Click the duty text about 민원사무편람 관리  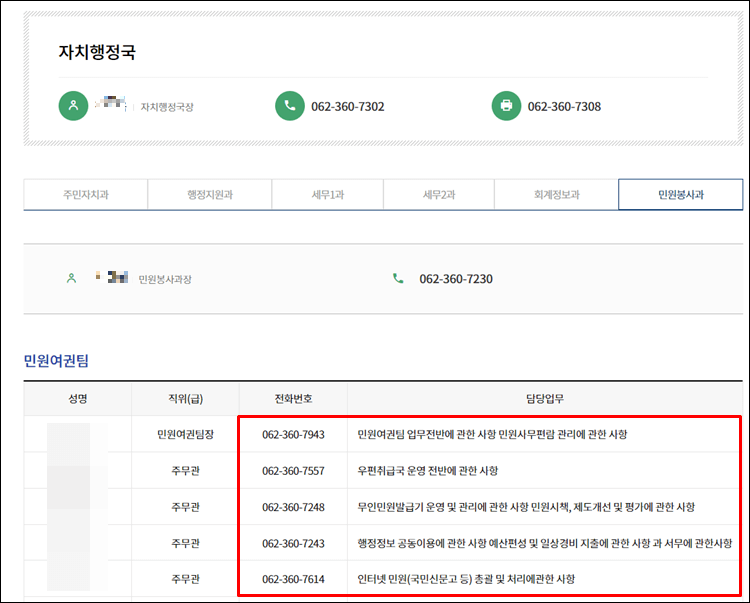[x=492, y=434]
